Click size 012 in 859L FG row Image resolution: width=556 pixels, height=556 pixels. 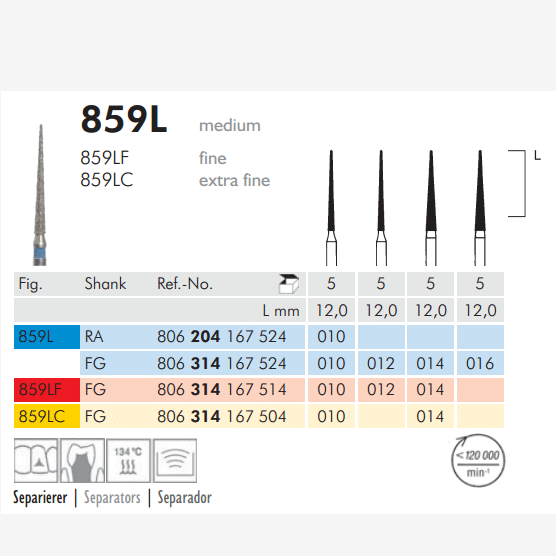pos(381,363)
